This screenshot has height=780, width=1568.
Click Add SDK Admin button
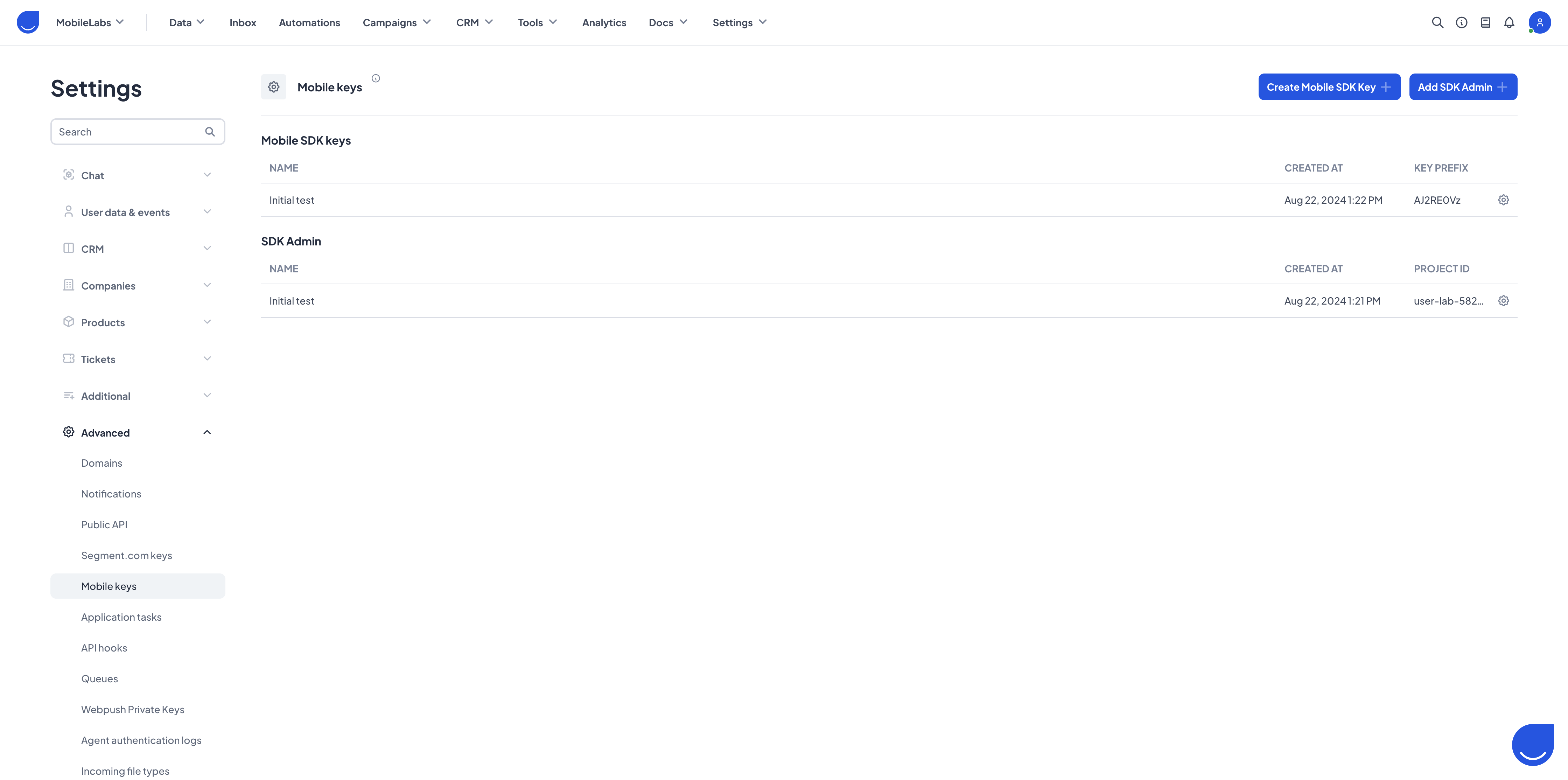pos(1463,87)
